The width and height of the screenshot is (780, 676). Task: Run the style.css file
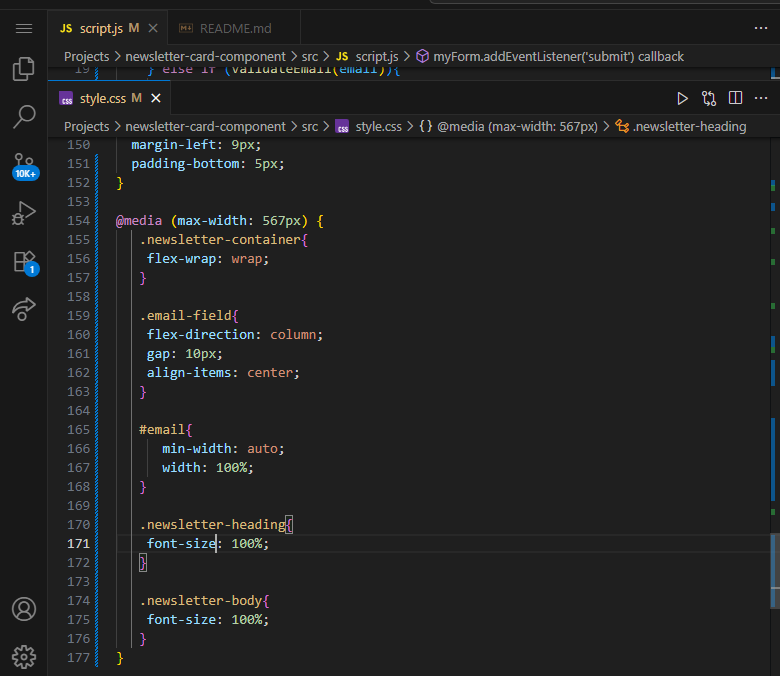click(682, 98)
